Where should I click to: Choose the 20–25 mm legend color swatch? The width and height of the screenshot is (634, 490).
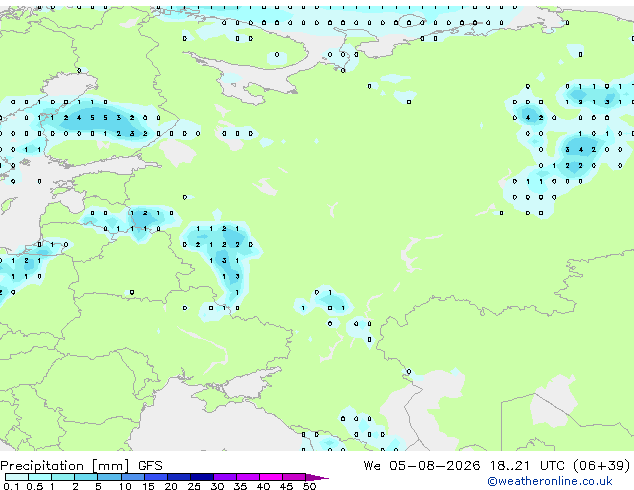(x=178, y=477)
